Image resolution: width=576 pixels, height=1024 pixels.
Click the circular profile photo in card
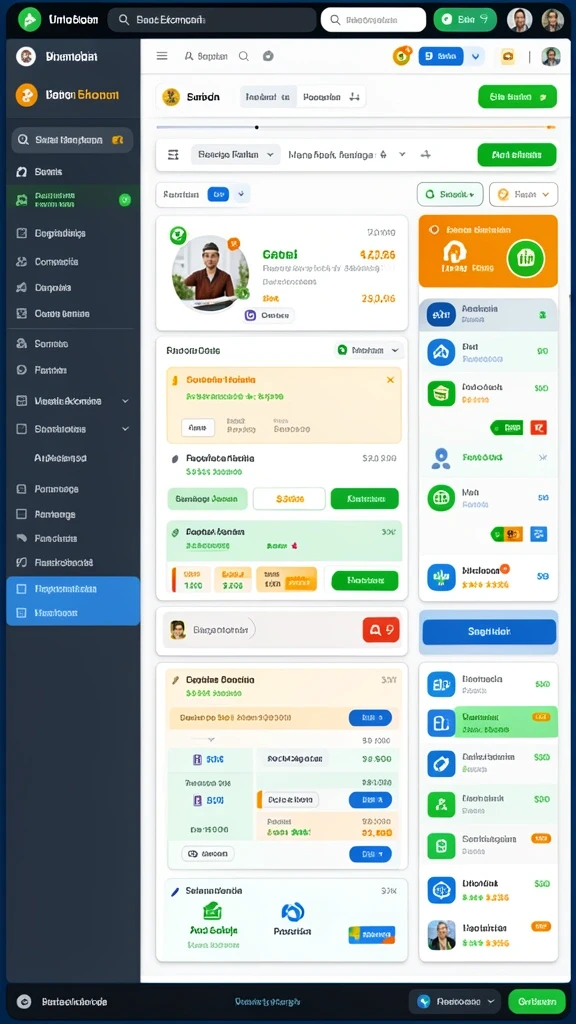click(x=210, y=273)
